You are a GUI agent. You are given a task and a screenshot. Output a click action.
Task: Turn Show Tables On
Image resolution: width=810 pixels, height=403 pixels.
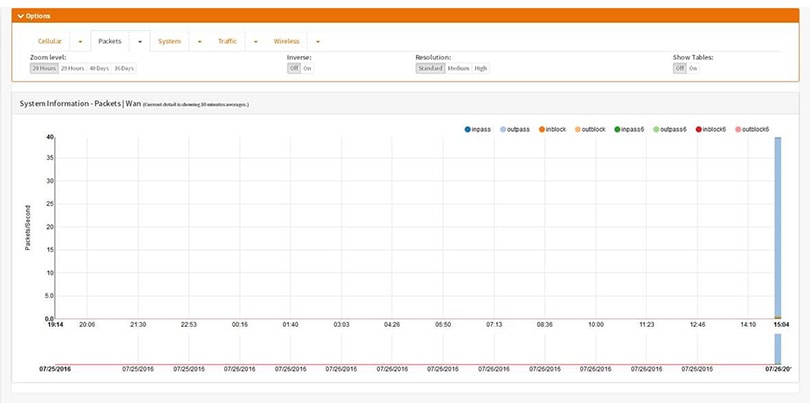tap(693, 68)
